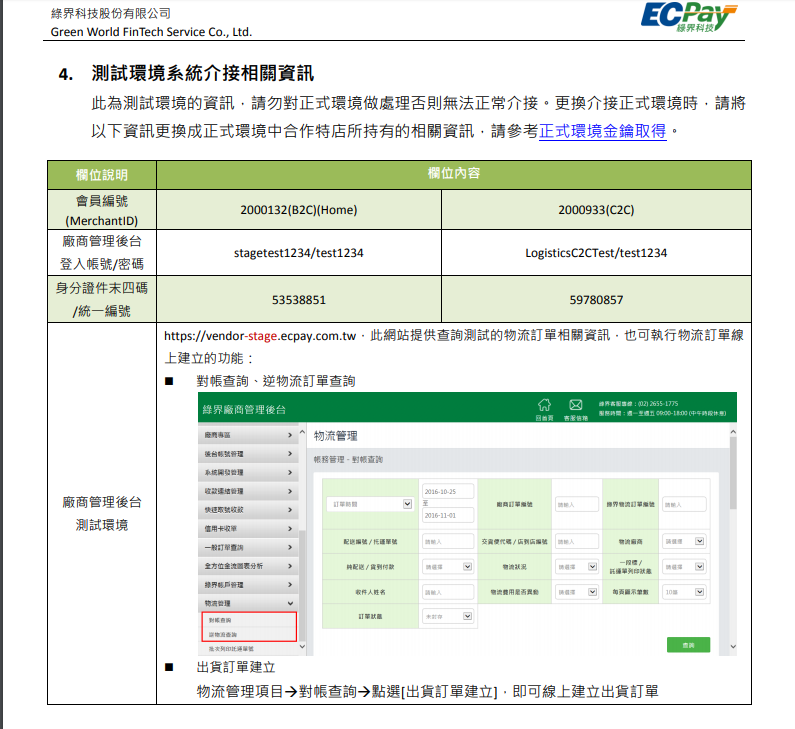Screen dimensions: 795x729
Task: Expand the 全方位金流圖表分析 sidebar menu
Action: click(247, 566)
